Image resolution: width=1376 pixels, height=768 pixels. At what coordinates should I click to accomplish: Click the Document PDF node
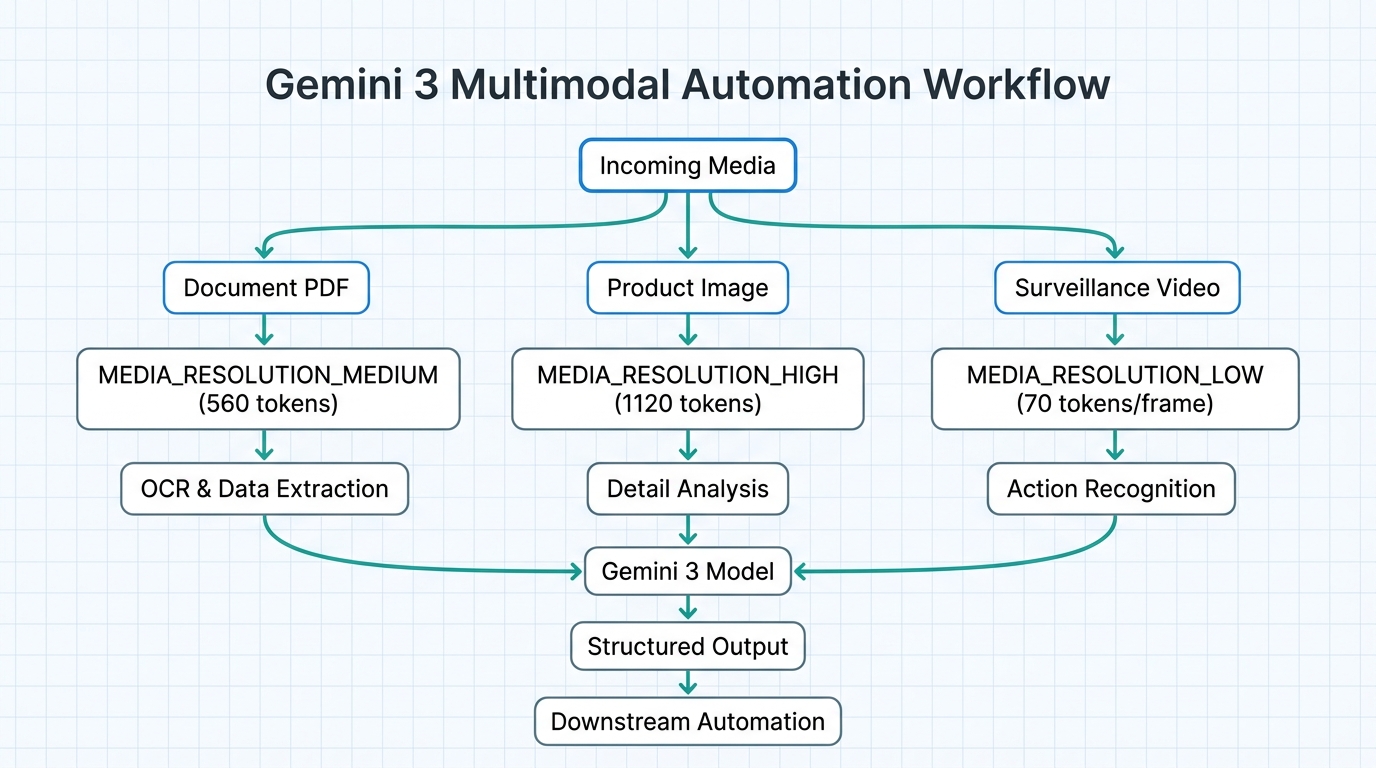(266, 288)
